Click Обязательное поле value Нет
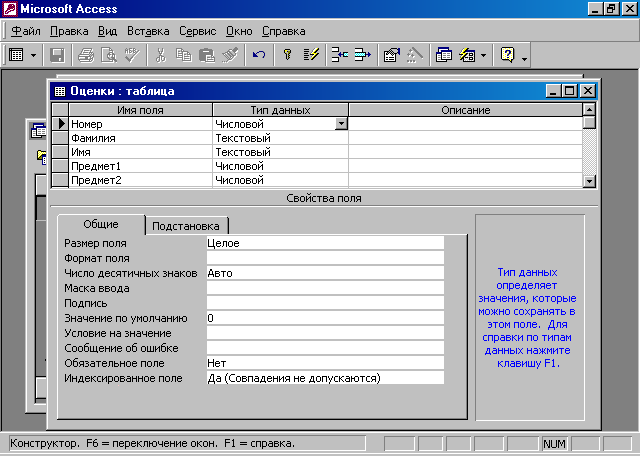The height and width of the screenshot is (456, 640). pos(325,363)
